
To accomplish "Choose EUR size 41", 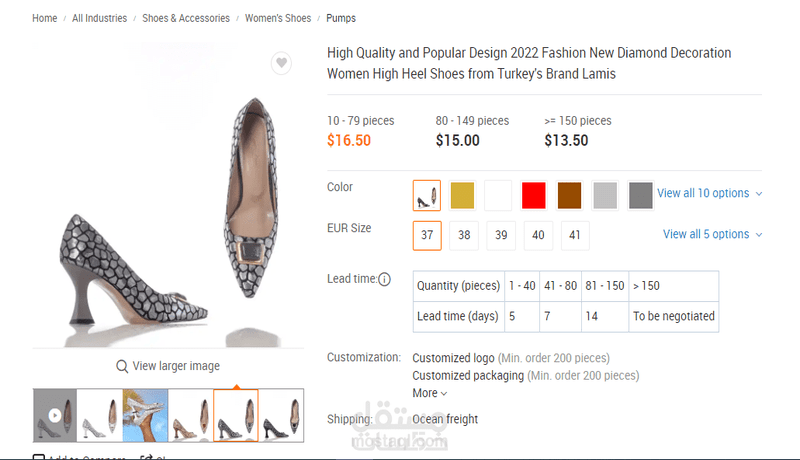I will coord(574,235).
